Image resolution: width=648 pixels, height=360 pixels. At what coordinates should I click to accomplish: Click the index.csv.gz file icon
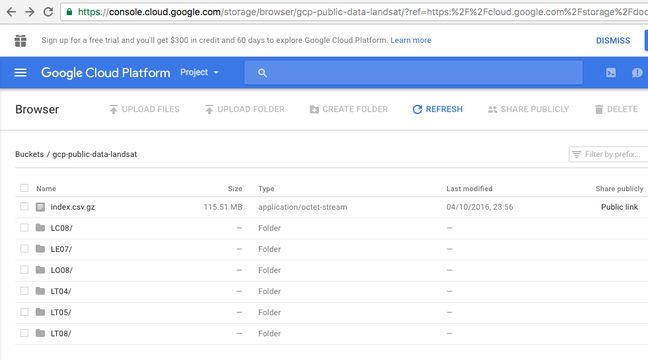pyautogui.click(x=40, y=207)
